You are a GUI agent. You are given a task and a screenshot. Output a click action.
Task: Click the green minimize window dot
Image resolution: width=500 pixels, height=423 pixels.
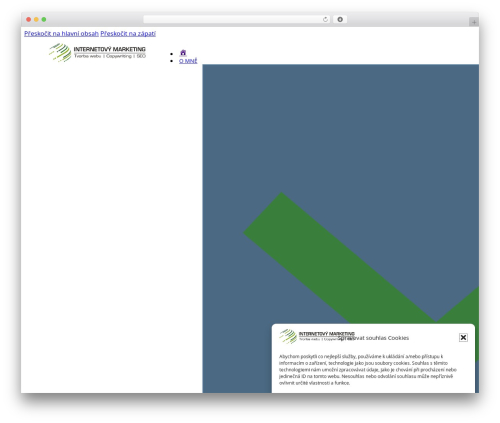pyautogui.click(x=44, y=19)
